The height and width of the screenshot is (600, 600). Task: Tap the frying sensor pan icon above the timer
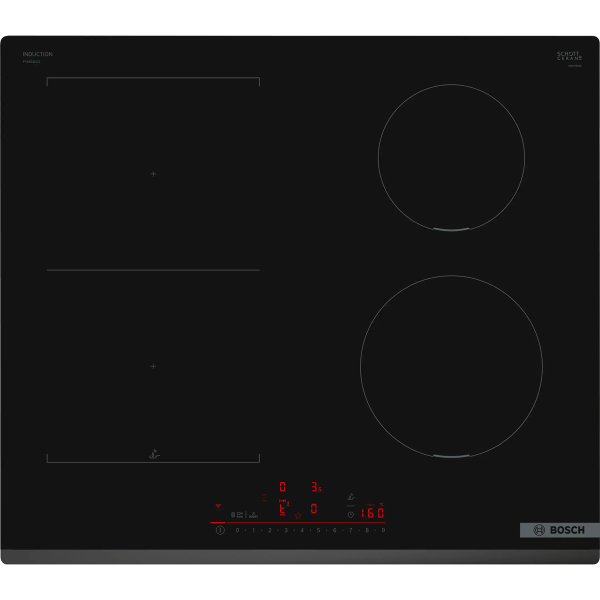pyautogui.click(x=350, y=496)
